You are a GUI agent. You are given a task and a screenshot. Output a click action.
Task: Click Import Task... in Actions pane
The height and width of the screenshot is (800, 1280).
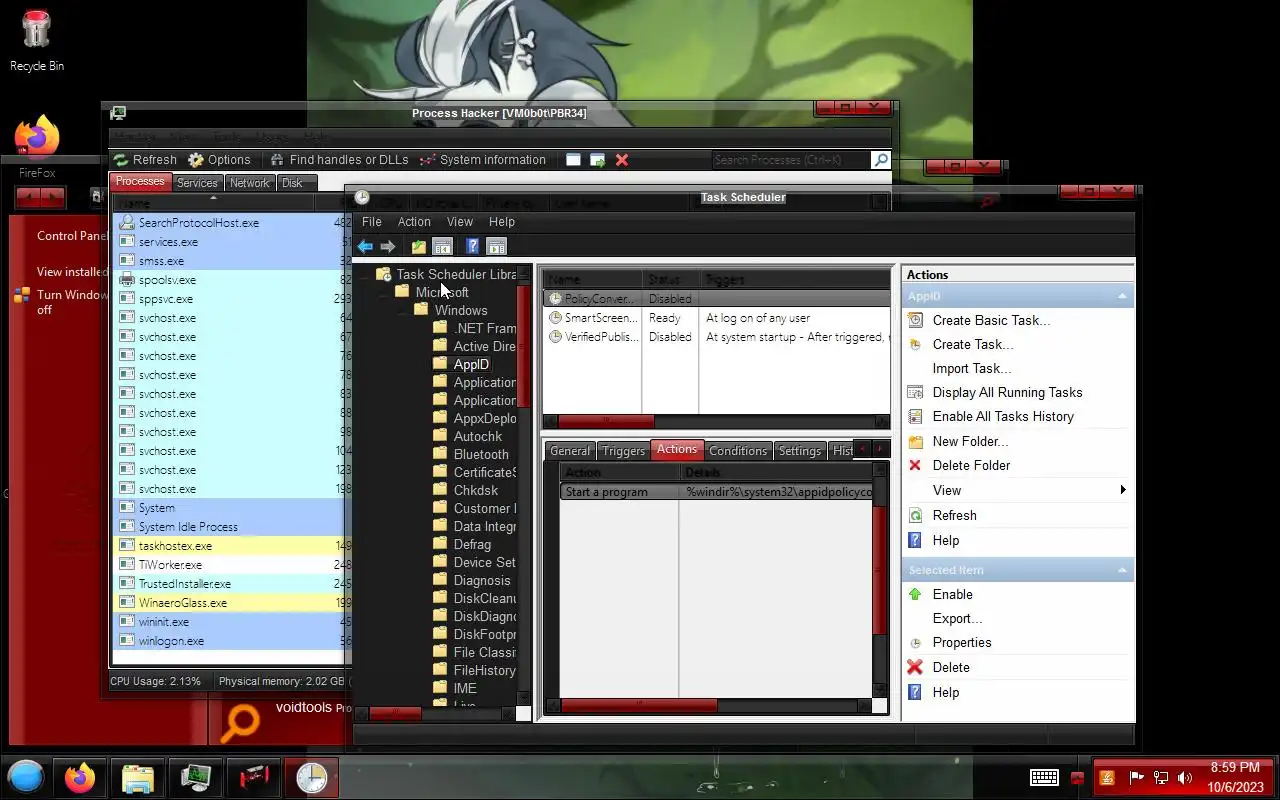pyautogui.click(x=972, y=368)
